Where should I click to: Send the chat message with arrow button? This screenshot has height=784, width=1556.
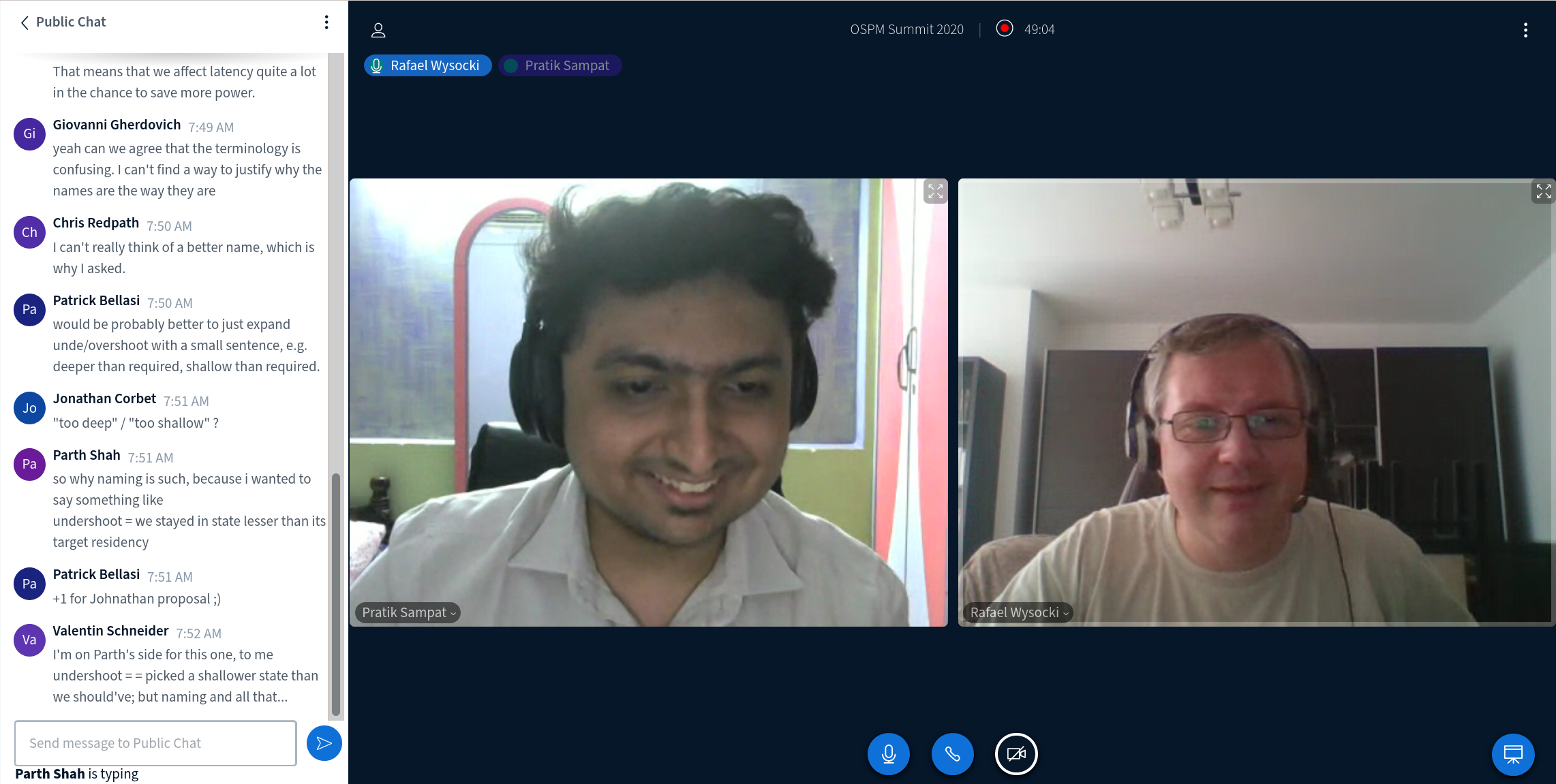pos(324,743)
